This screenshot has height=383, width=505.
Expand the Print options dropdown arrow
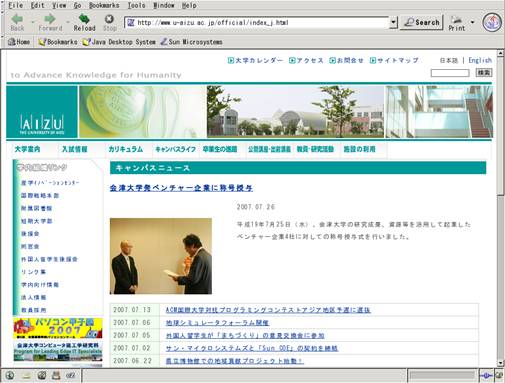point(472,22)
